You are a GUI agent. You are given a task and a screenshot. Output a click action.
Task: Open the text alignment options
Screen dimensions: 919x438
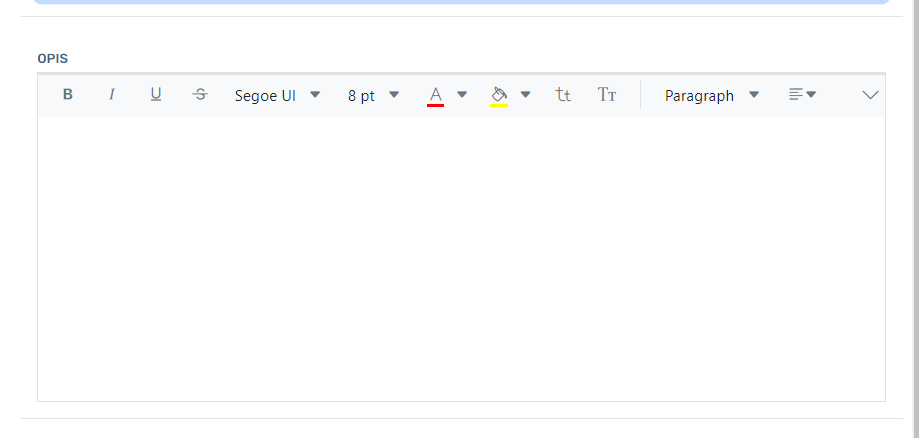click(802, 95)
